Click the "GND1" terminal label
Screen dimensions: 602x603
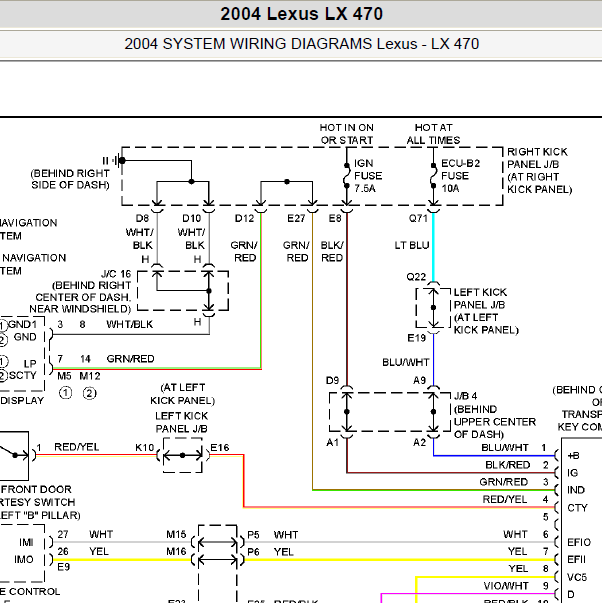pyautogui.click(x=22, y=324)
